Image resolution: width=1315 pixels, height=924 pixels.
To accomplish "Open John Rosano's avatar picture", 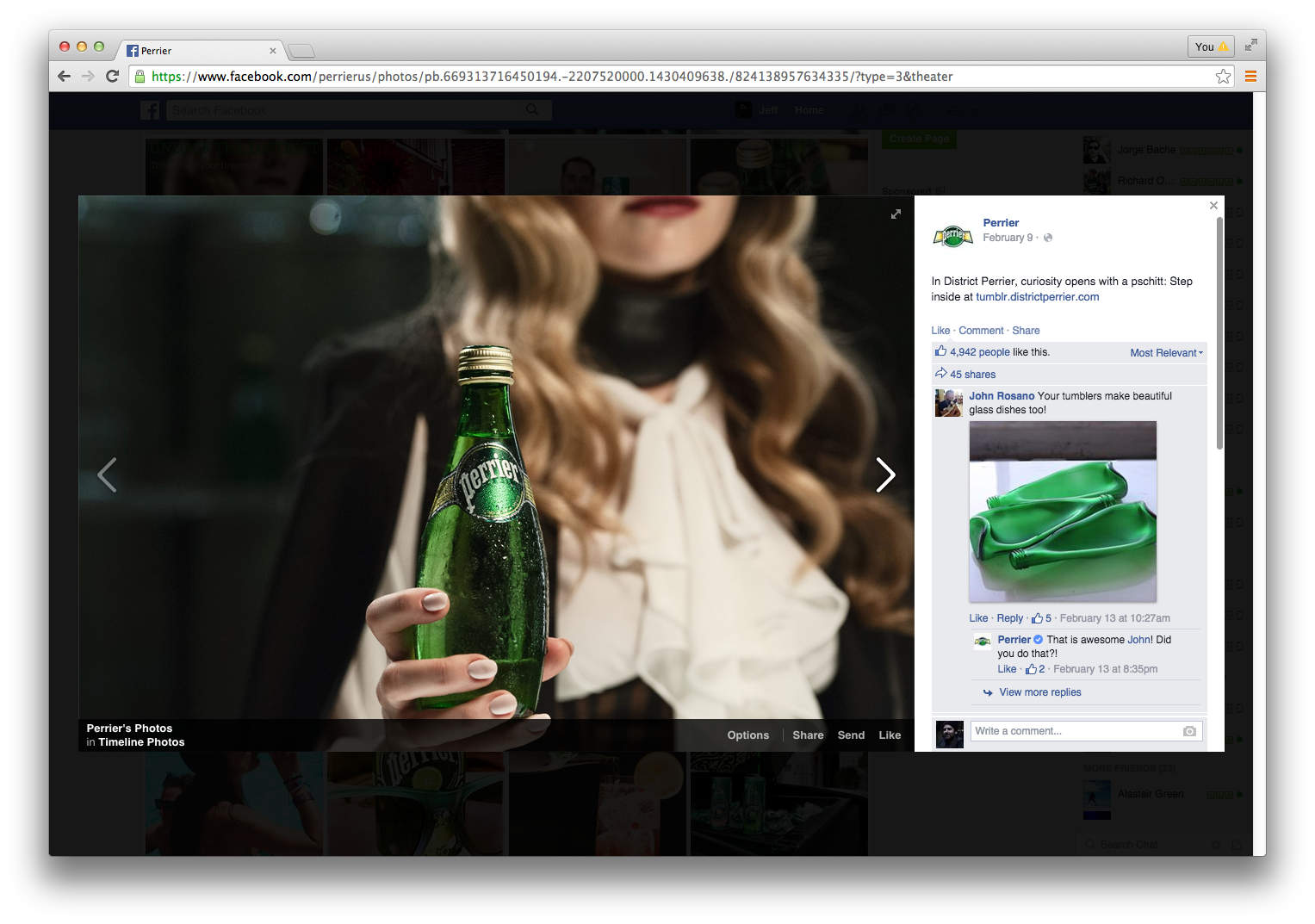I will tap(948, 403).
